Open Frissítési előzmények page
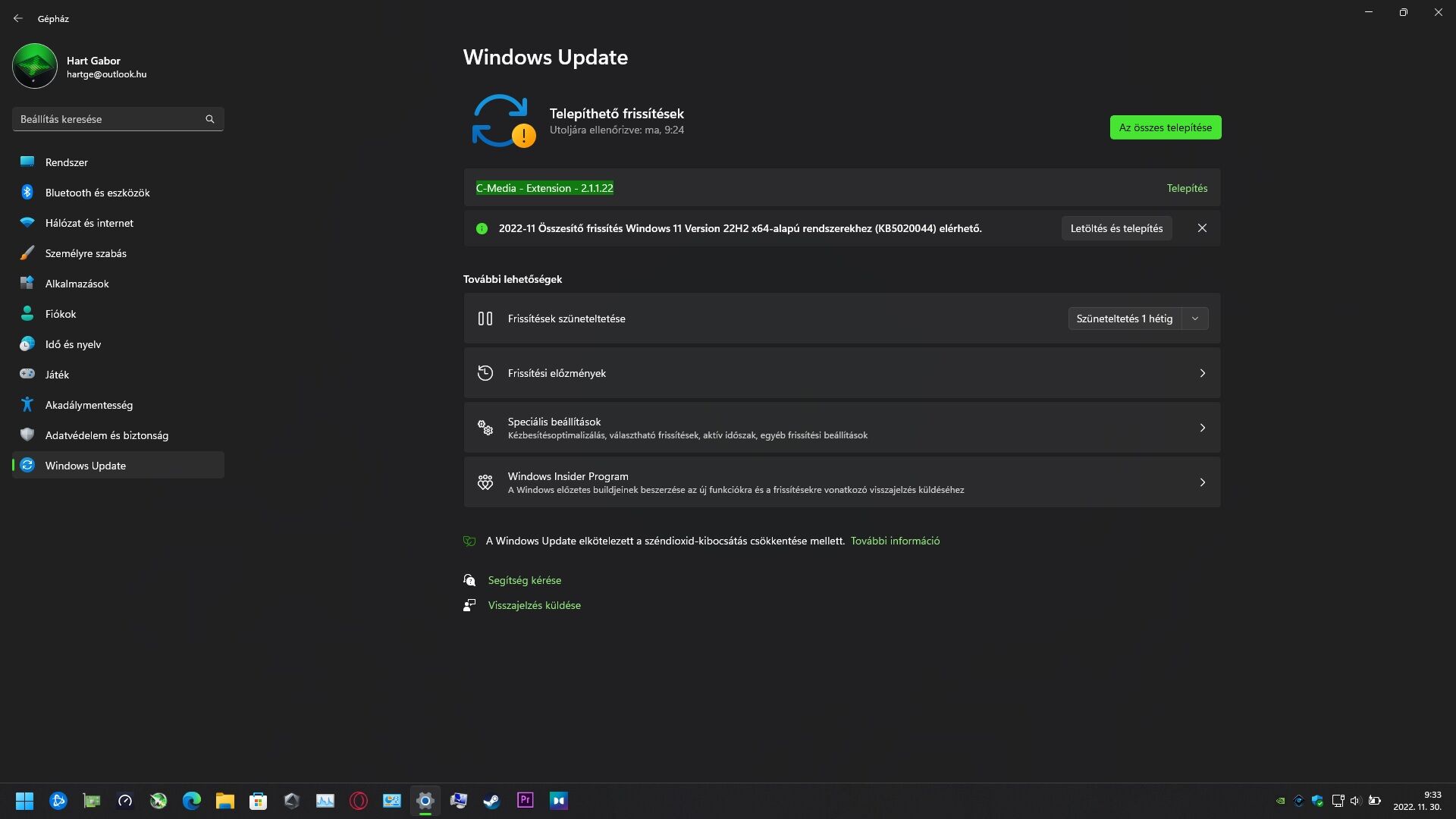1456x819 pixels. 842,373
